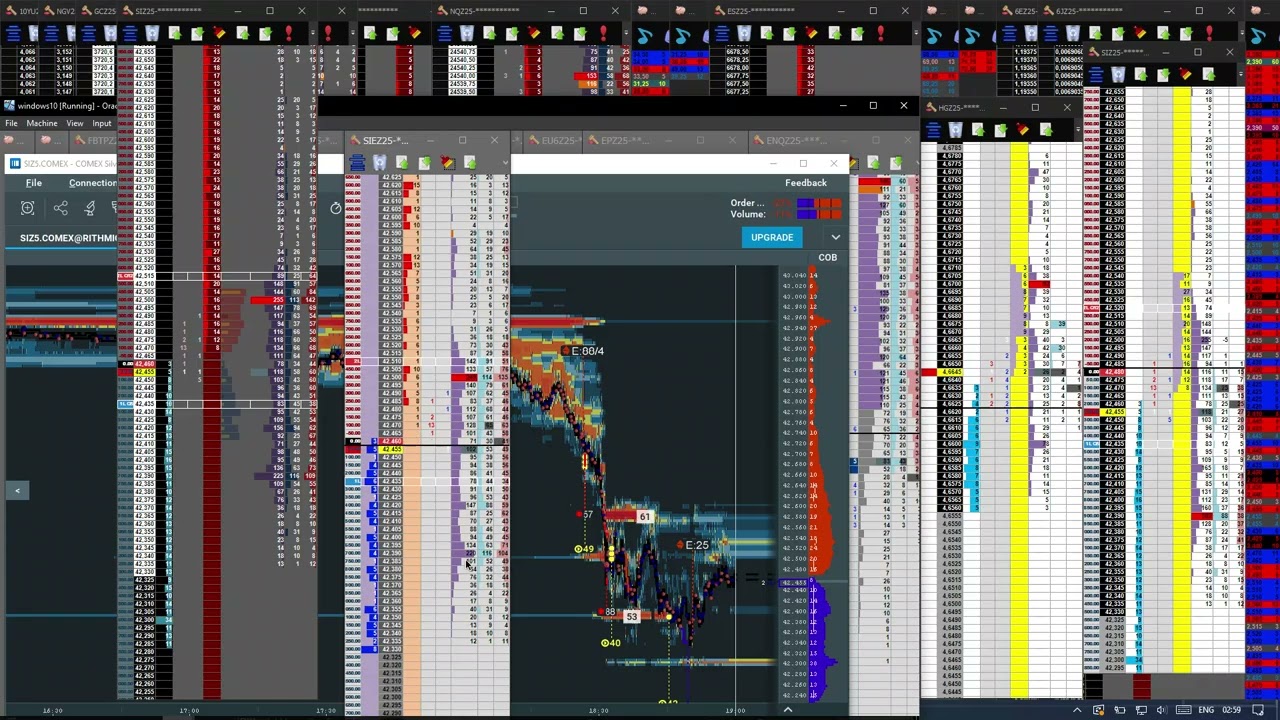The image size is (1280, 720).
Task: Click trash bin icon in ESZ25 toolbar
Action: coord(744,33)
